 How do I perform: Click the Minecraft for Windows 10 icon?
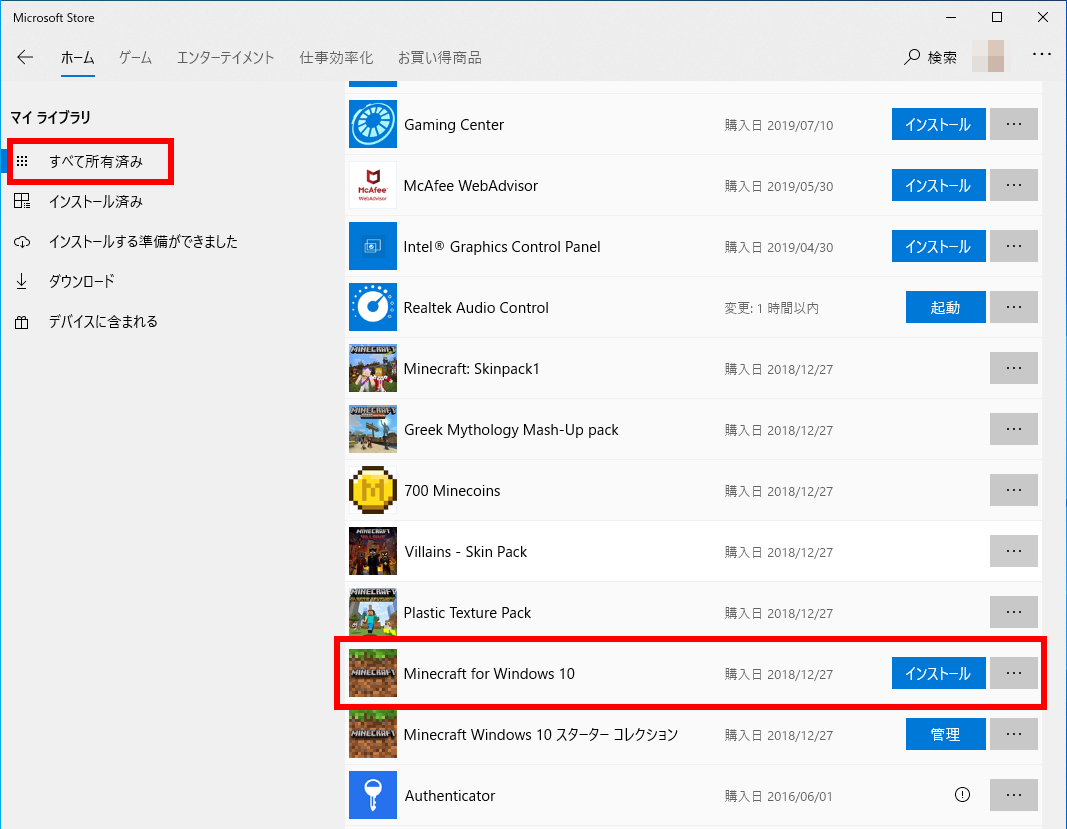pos(373,673)
